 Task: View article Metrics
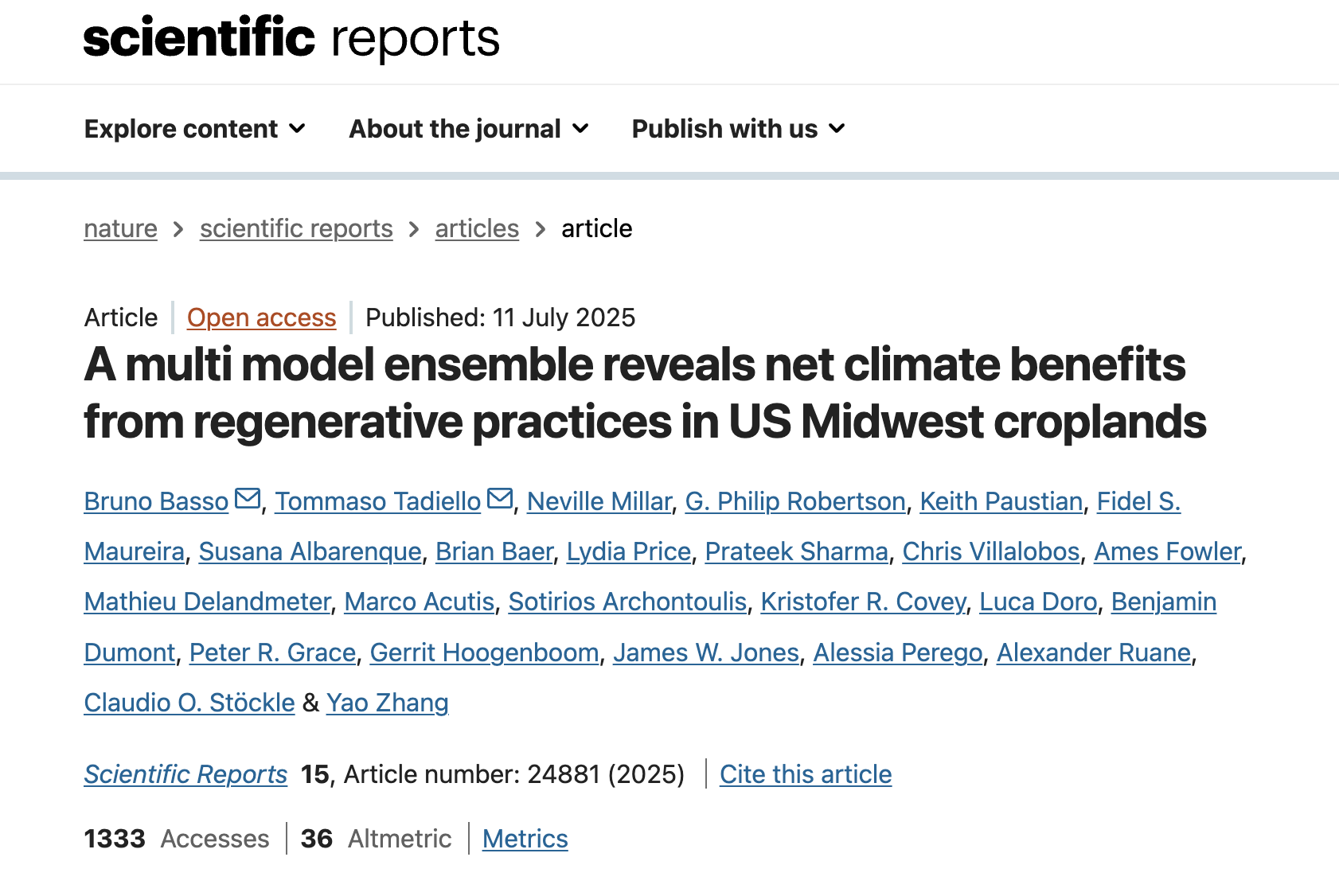(525, 839)
